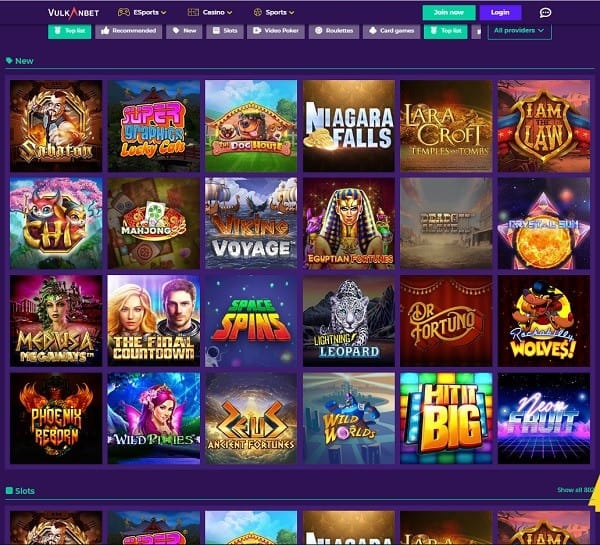Click the thumbs-up Recommended filter icon

pyautogui.click(x=105, y=31)
